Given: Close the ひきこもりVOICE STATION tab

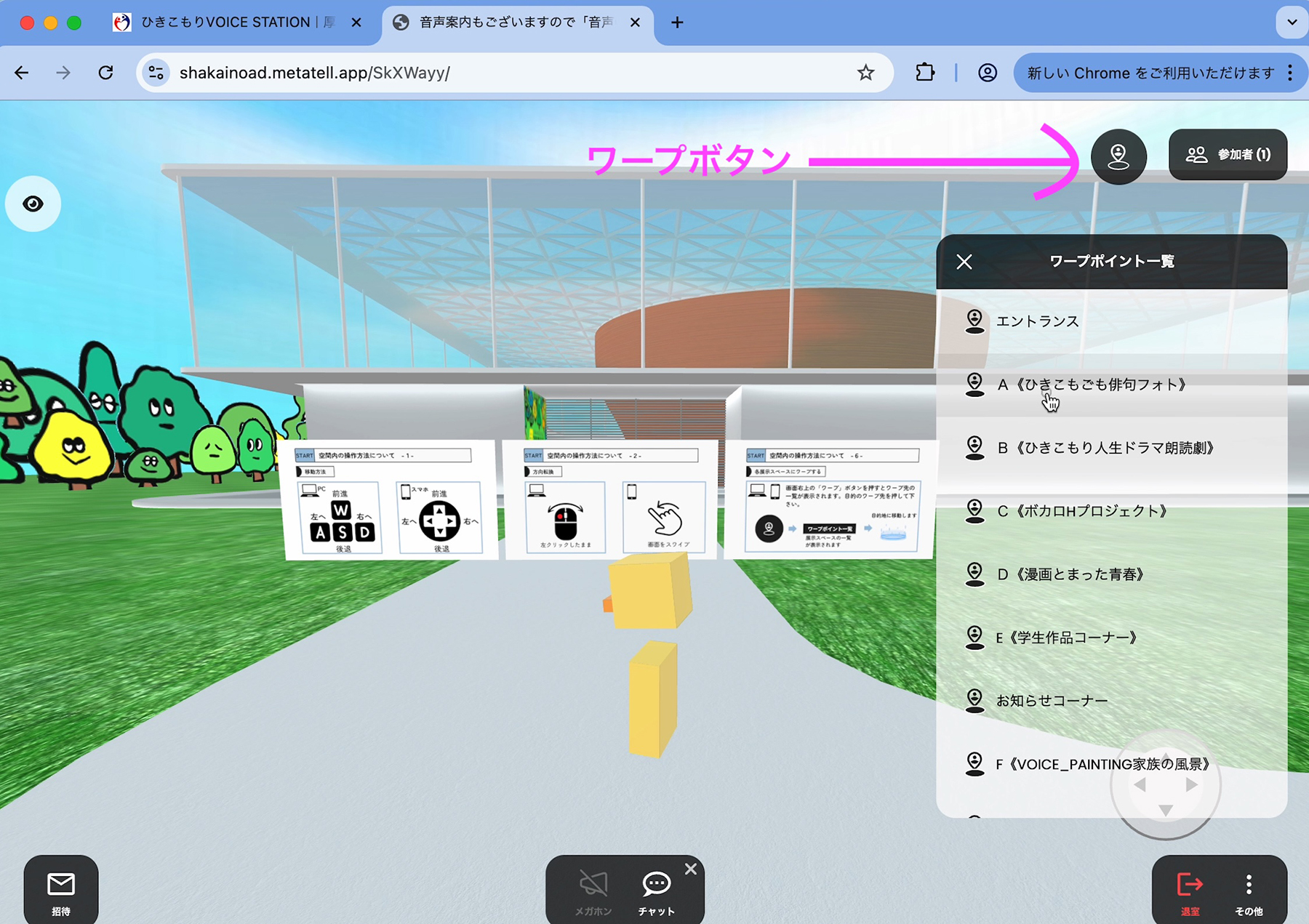Looking at the screenshot, I should tap(356, 23).
